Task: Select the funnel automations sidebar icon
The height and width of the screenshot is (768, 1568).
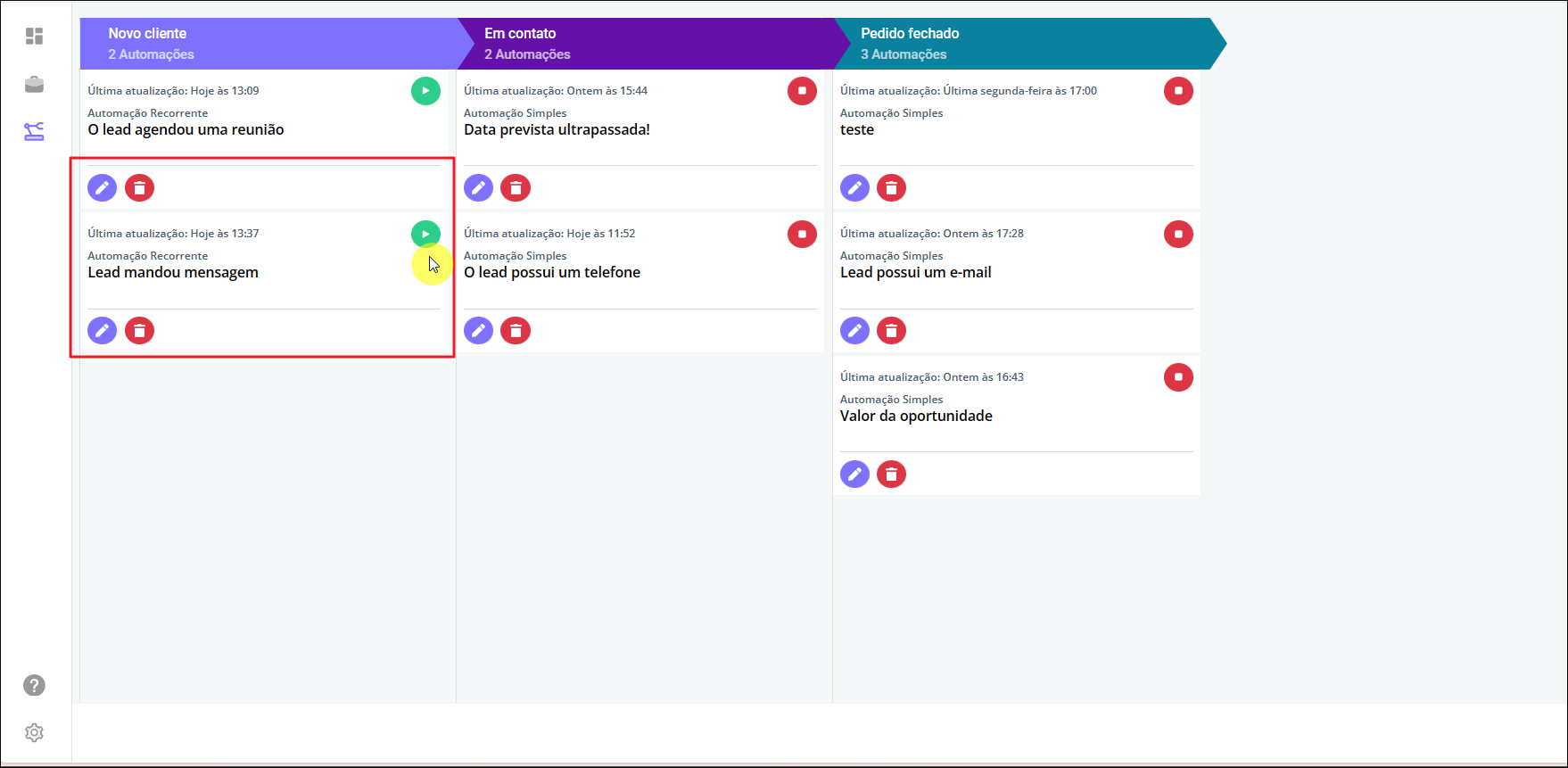Action: [34, 132]
